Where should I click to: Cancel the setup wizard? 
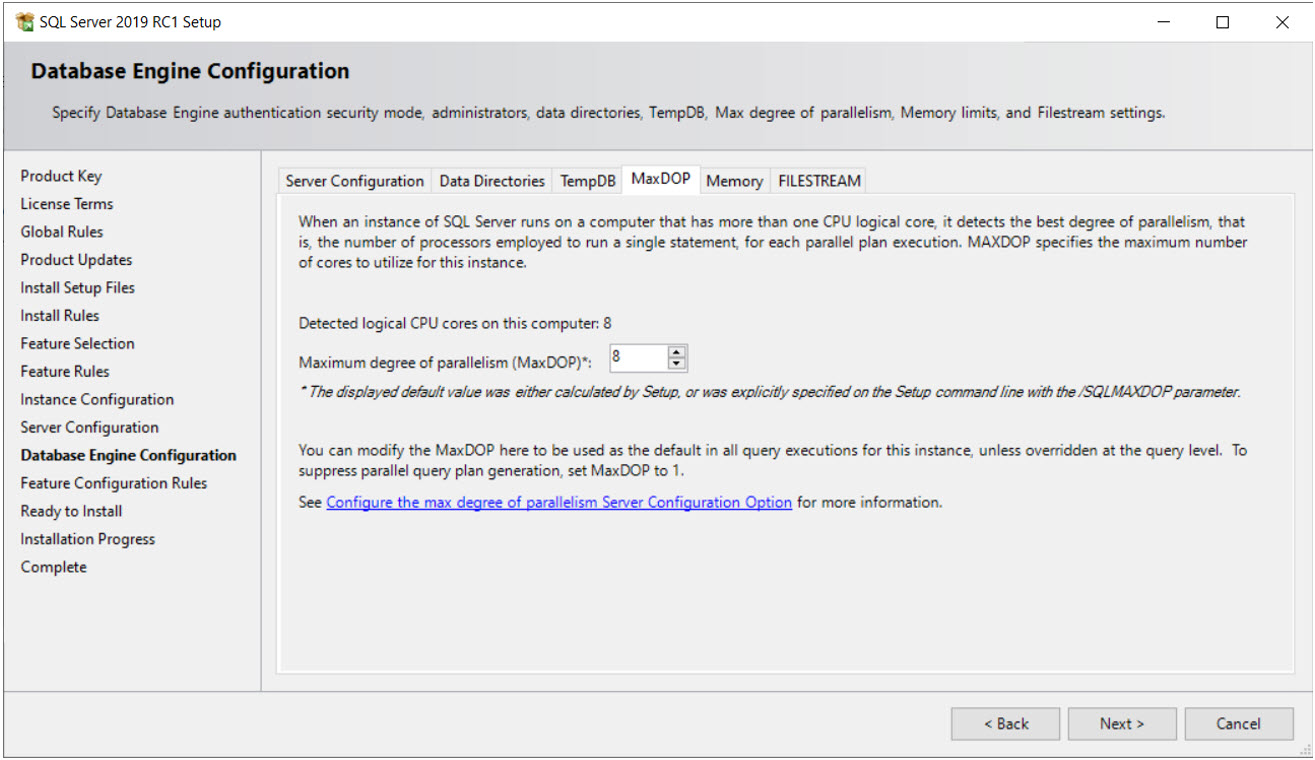pos(1239,723)
